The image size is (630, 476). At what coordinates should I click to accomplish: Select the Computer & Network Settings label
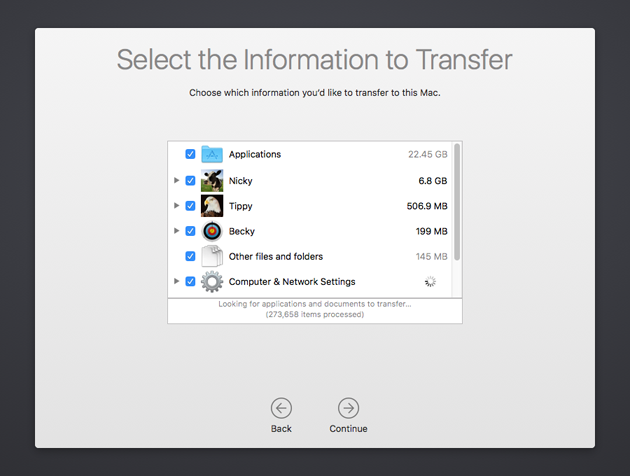tap(292, 282)
